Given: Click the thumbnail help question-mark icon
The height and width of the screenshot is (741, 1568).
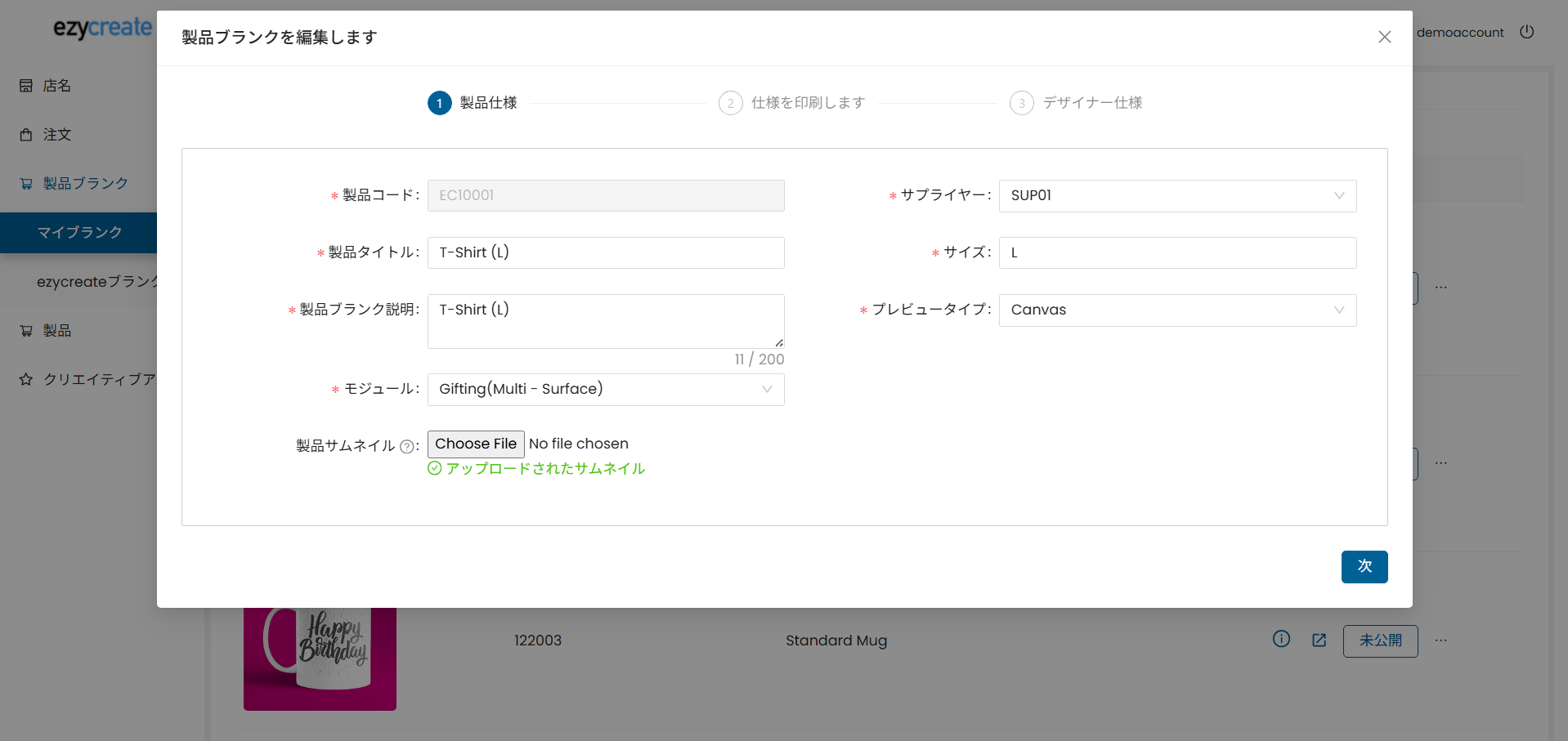Looking at the screenshot, I should coord(407,446).
